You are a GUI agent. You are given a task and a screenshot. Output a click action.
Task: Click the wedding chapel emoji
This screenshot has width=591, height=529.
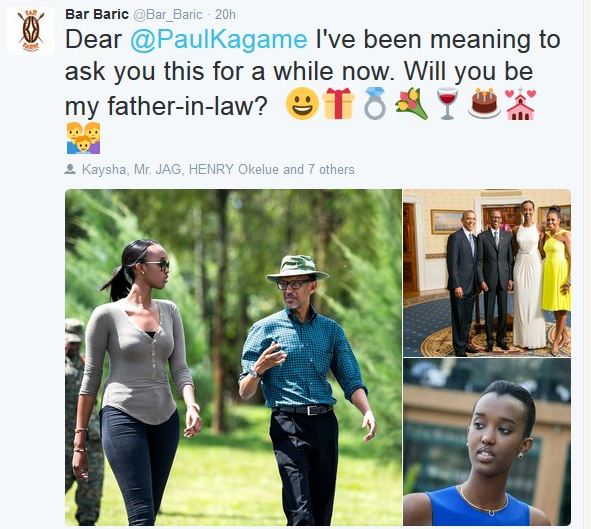tap(520, 104)
